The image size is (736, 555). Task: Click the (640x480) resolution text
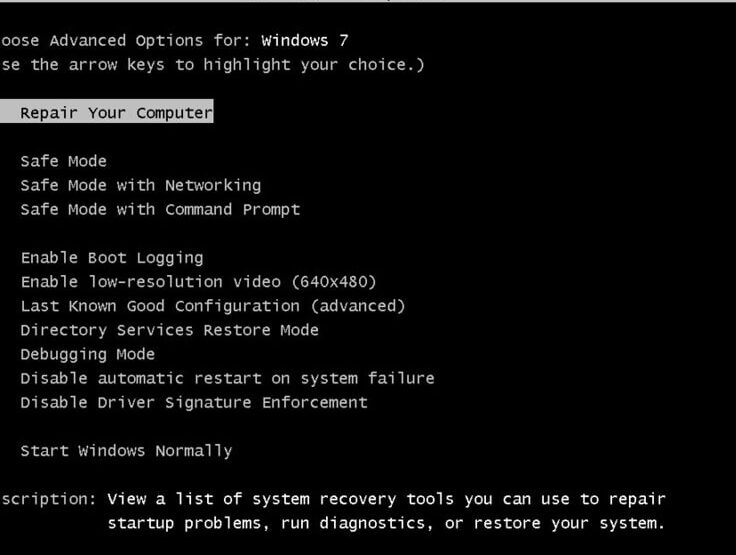click(334, 282)
